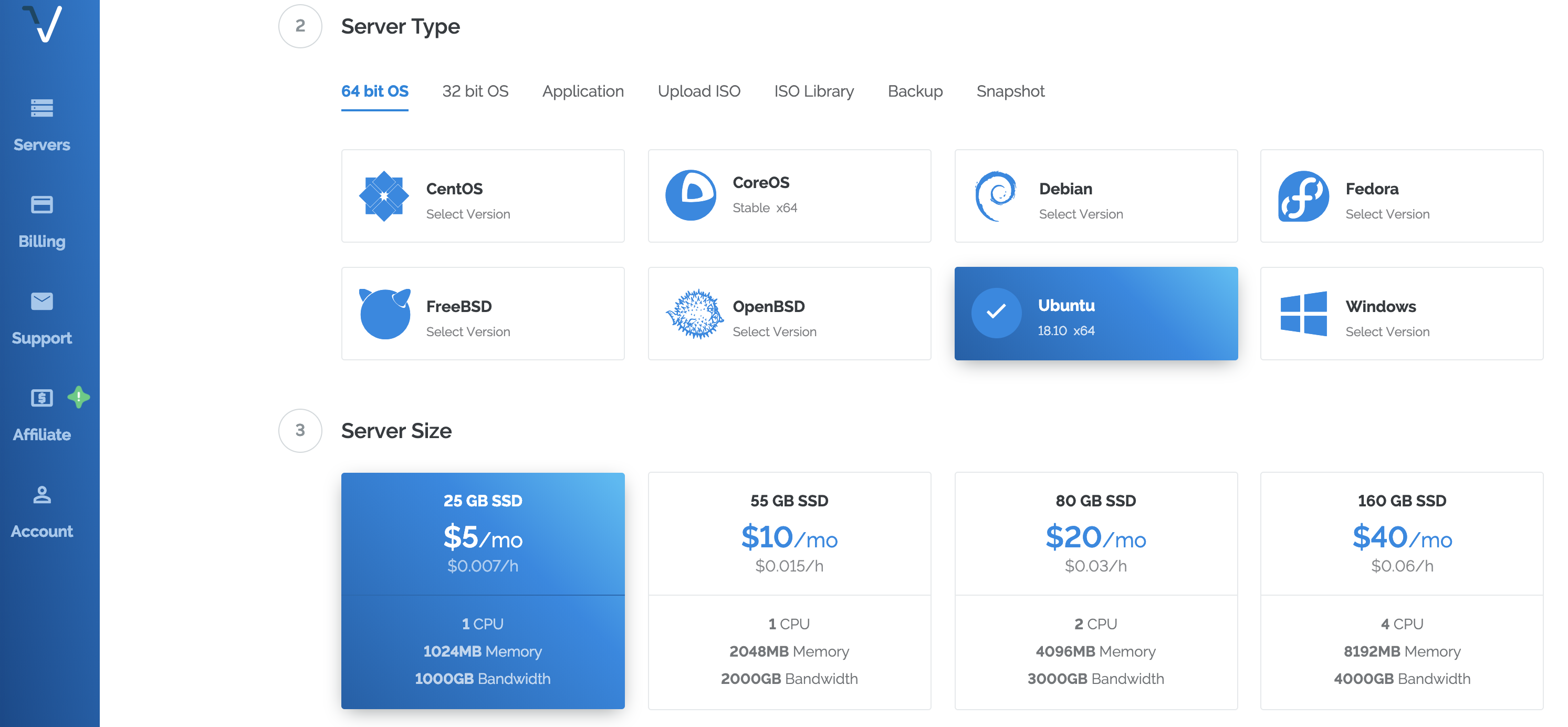Image resolution: width=1568 pixels, height=727 pixels.
Task: Click the 2048MB Memory spec
Action: [x=789, y=651]
